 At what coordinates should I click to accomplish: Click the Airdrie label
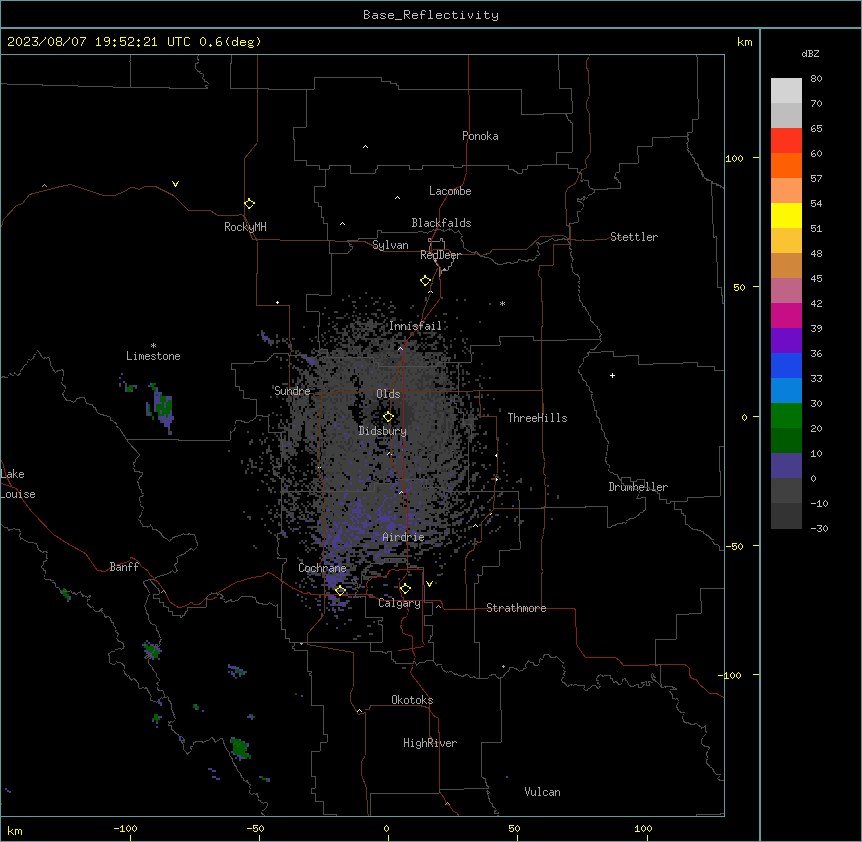pyautogui.click(x=403, y=537)
